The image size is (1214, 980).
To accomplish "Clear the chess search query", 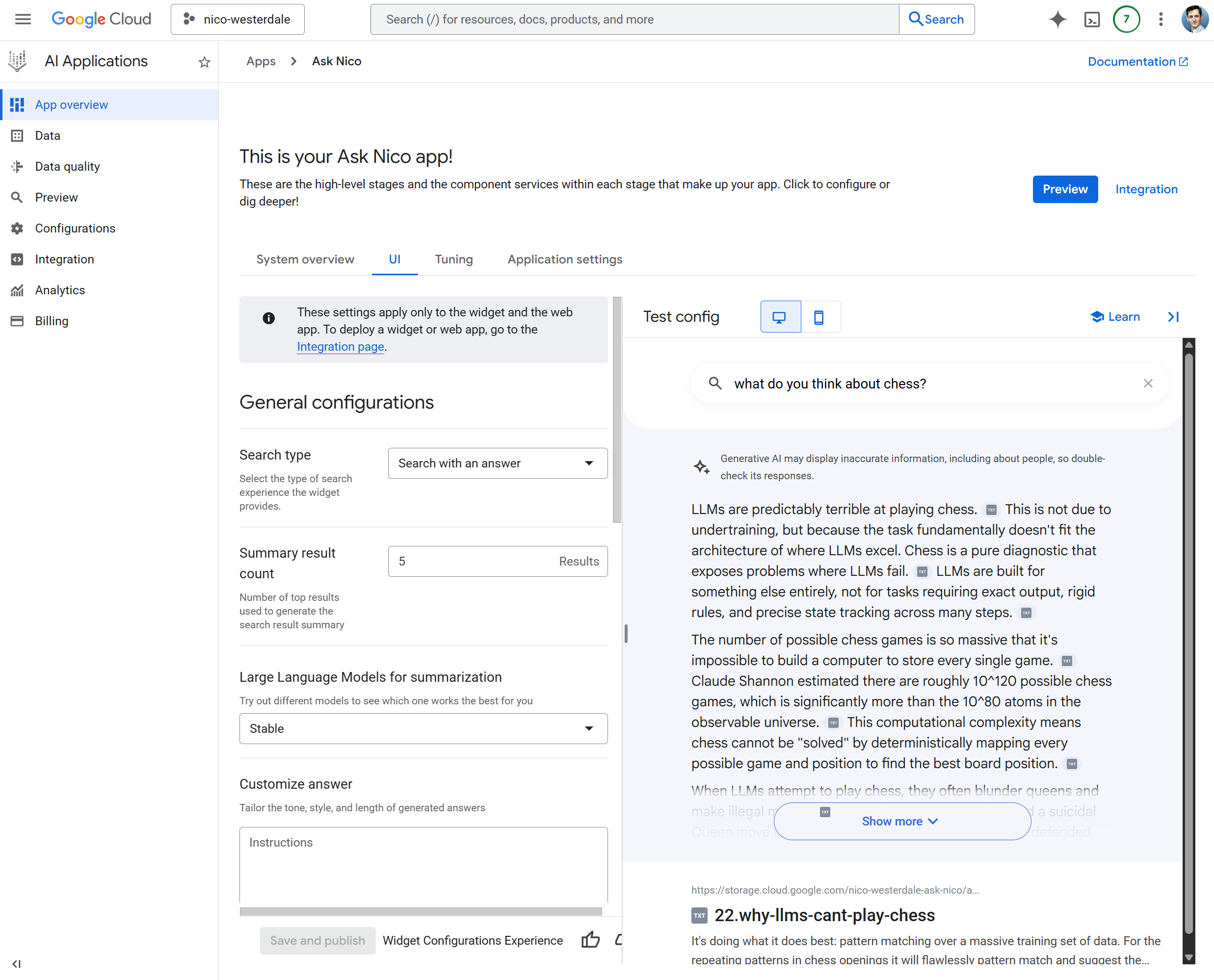I will 1148,383.
